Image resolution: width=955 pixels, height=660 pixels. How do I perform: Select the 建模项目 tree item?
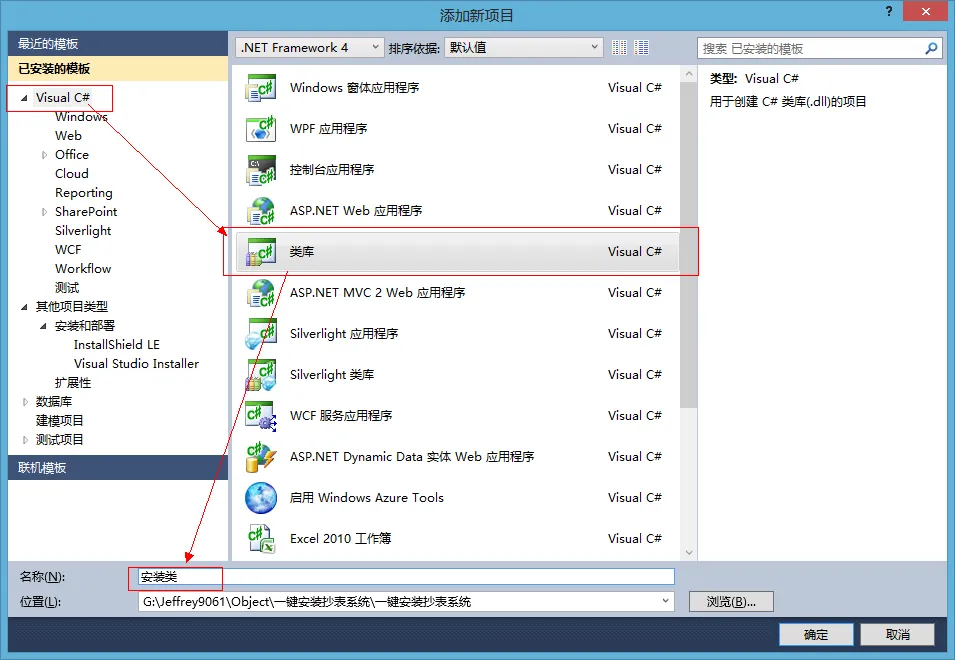click(60, 421)
